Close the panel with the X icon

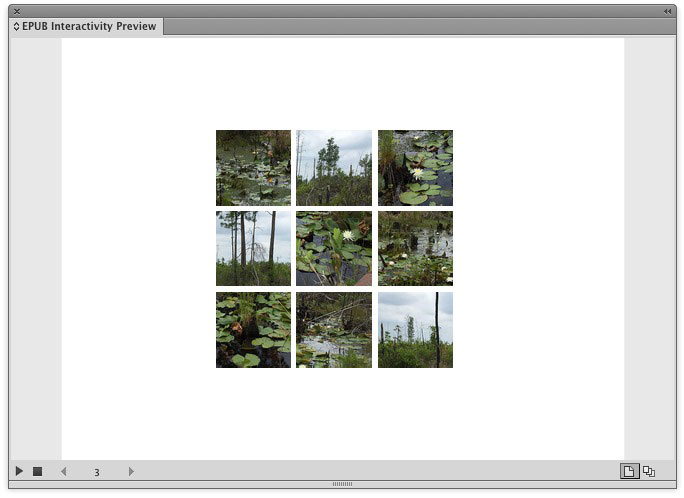click(x=17, y=11)
